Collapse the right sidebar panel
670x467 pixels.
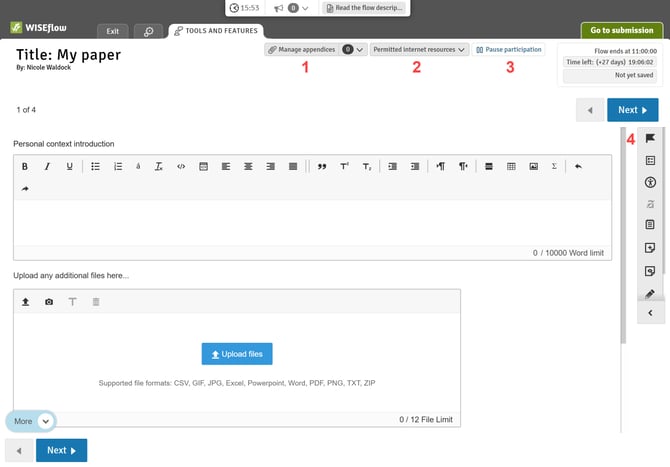pos(650,313)
